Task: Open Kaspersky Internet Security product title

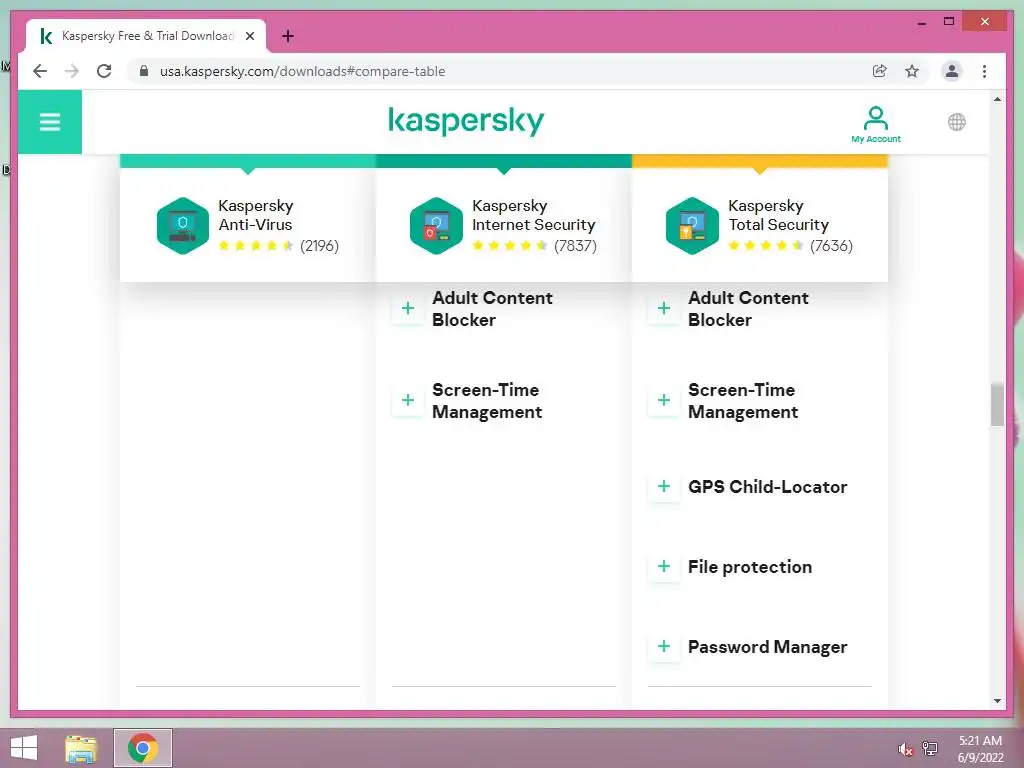Action: [x=534, y=215]
